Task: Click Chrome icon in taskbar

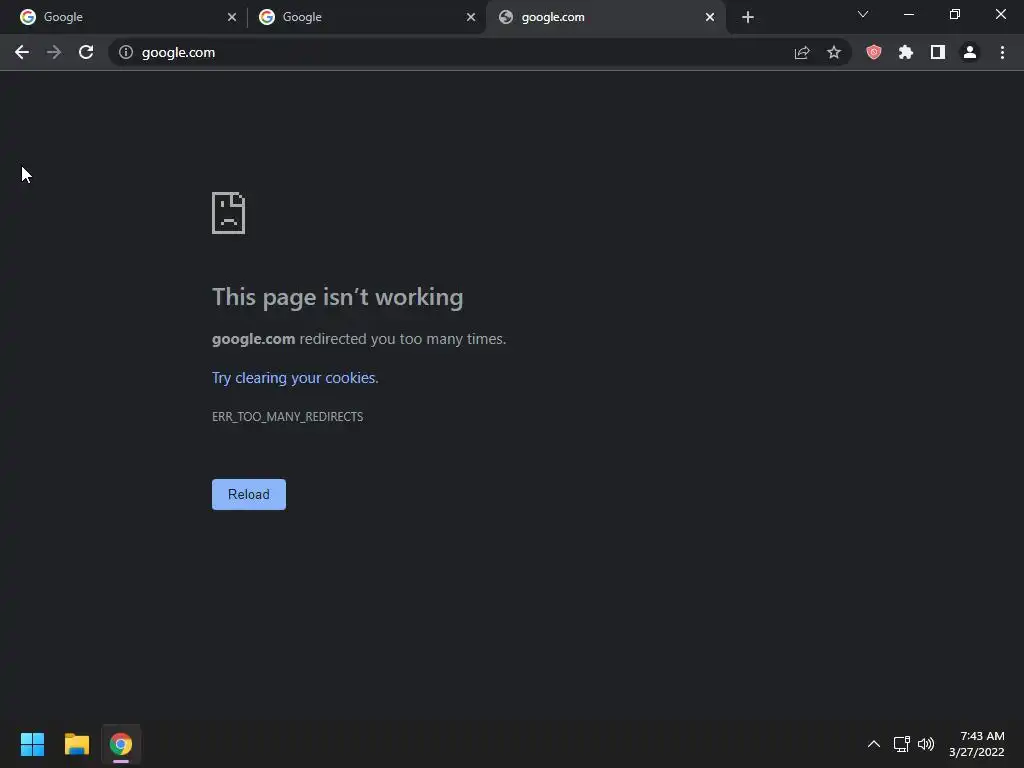Action: (121, 744)
